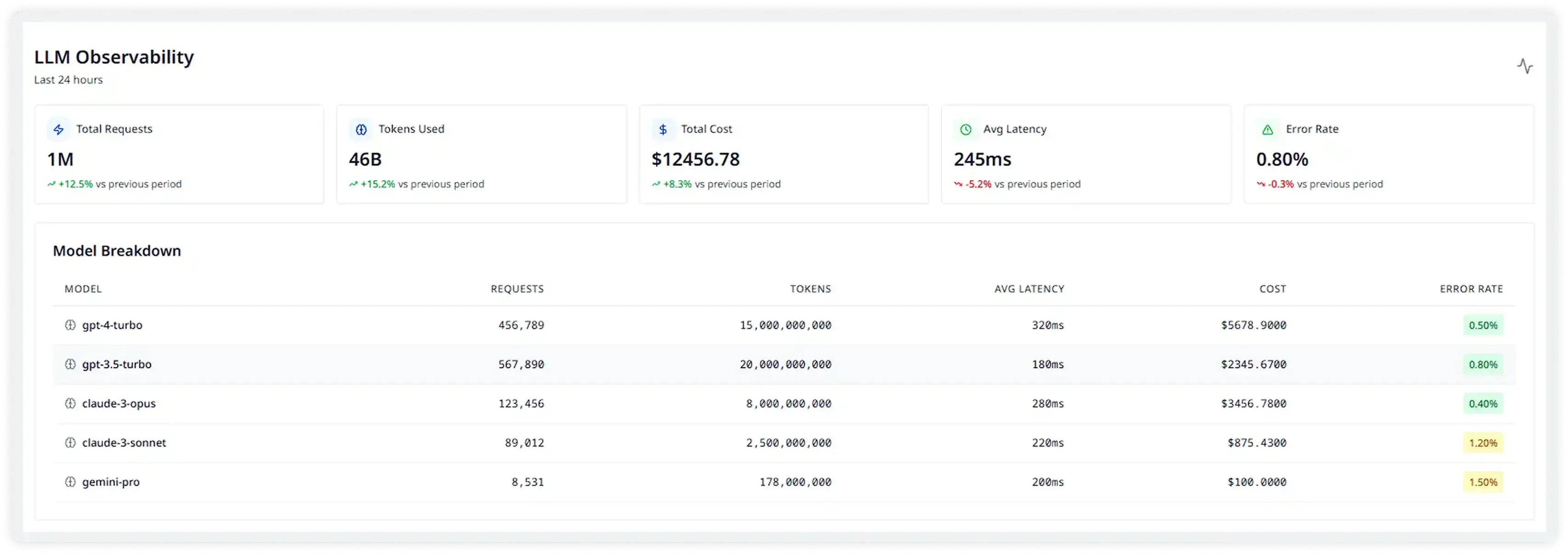Click the REQUESTS column header
Viewport: 1568px width, 554px height.
click(x=517, y=289)
